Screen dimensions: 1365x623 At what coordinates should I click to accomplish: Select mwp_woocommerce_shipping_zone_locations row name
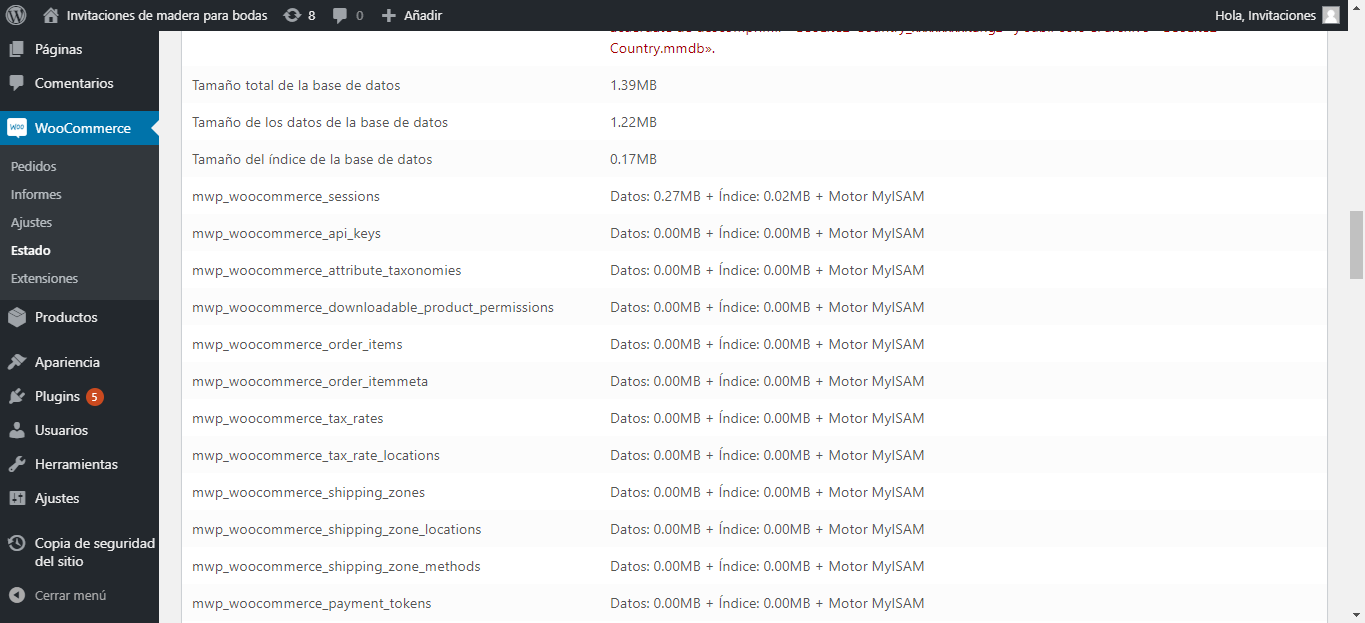point(337,529)
